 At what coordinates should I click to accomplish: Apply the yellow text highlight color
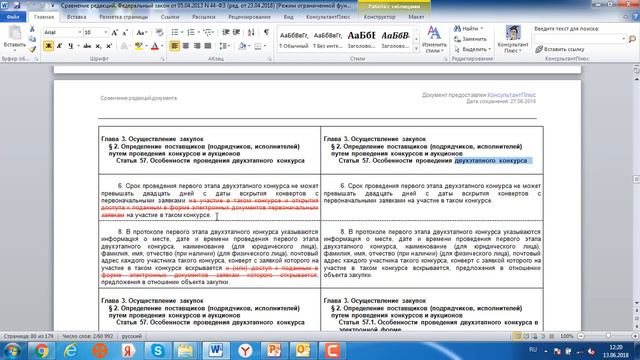(138, 46)
